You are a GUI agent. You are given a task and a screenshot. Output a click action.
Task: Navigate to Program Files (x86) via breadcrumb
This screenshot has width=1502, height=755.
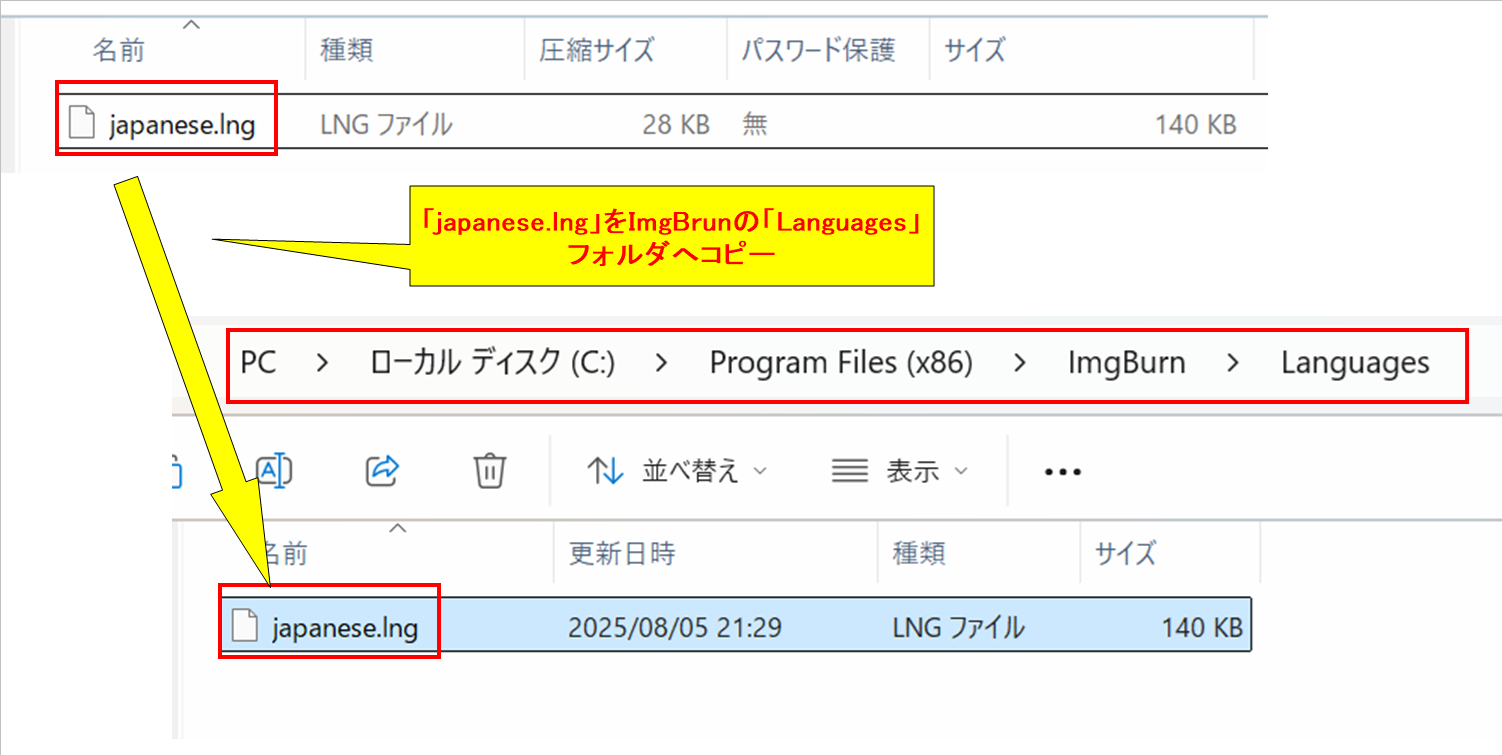click(842, 363)
